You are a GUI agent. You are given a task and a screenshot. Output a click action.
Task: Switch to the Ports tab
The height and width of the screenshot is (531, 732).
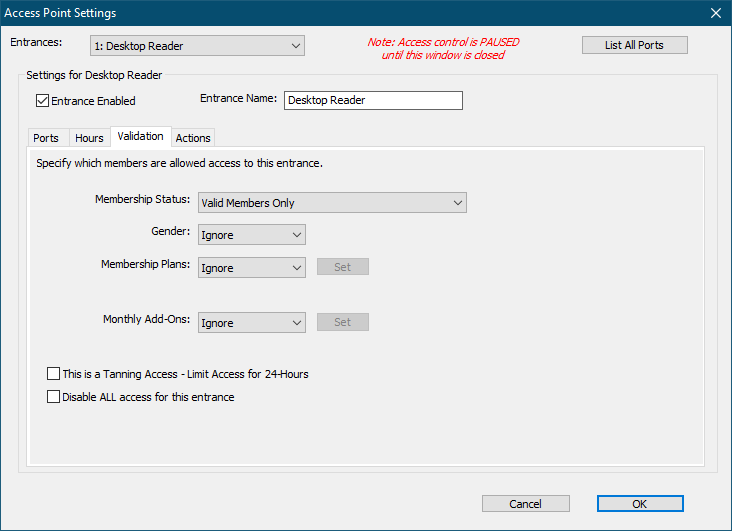pos(46,138)
